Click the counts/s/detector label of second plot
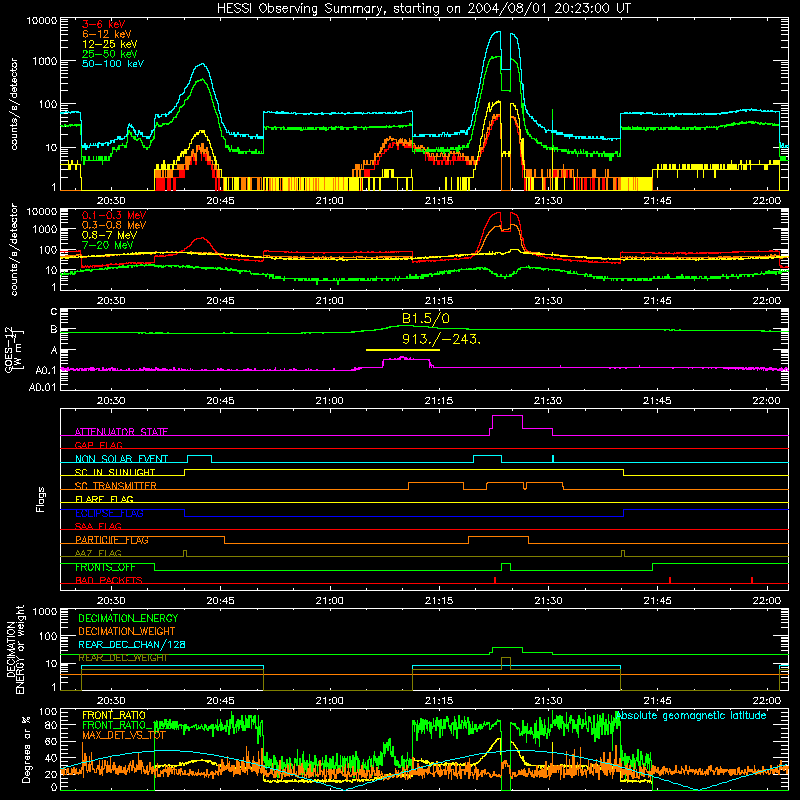 [14, 249]
